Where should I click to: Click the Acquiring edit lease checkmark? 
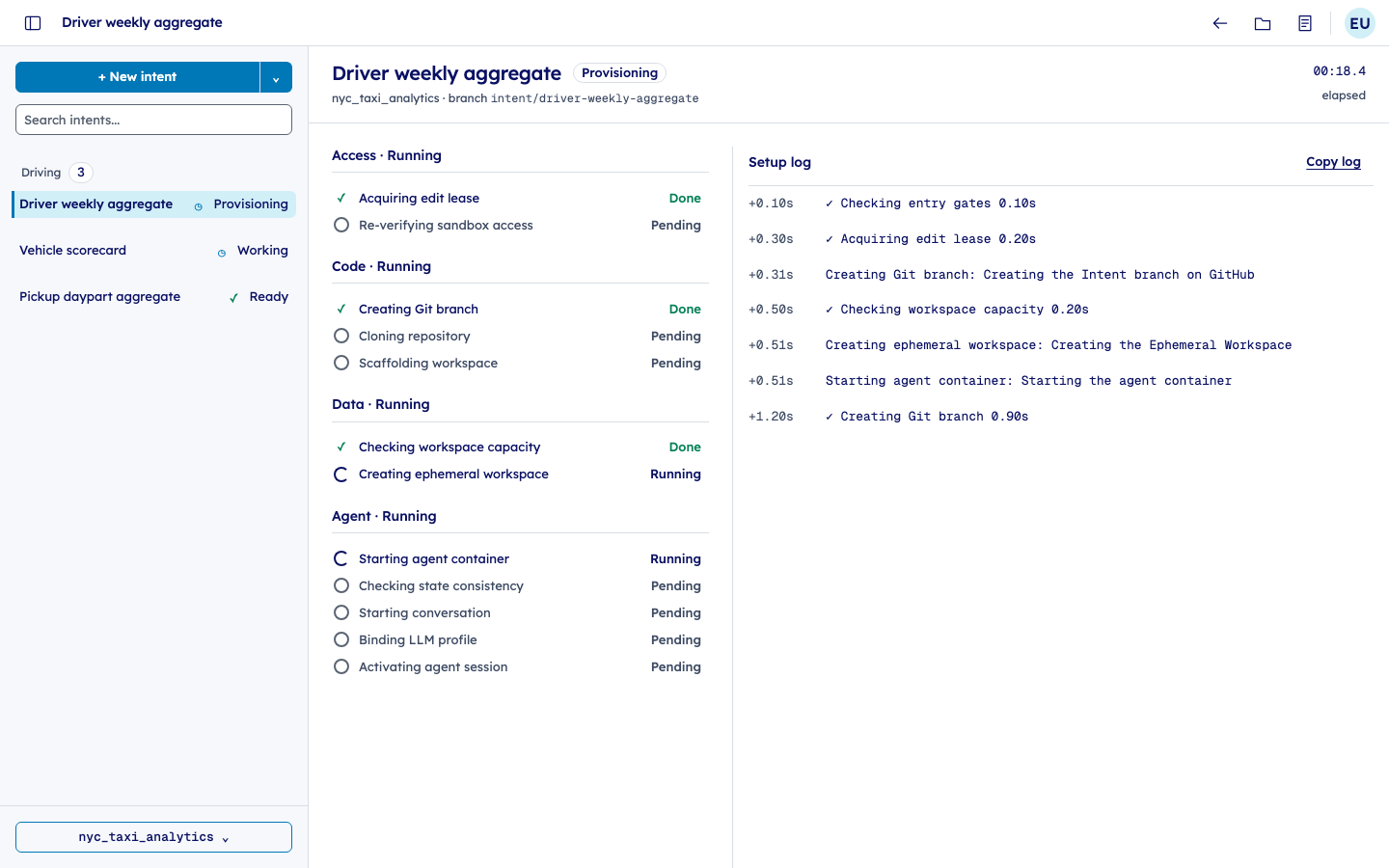click(340, 198)
